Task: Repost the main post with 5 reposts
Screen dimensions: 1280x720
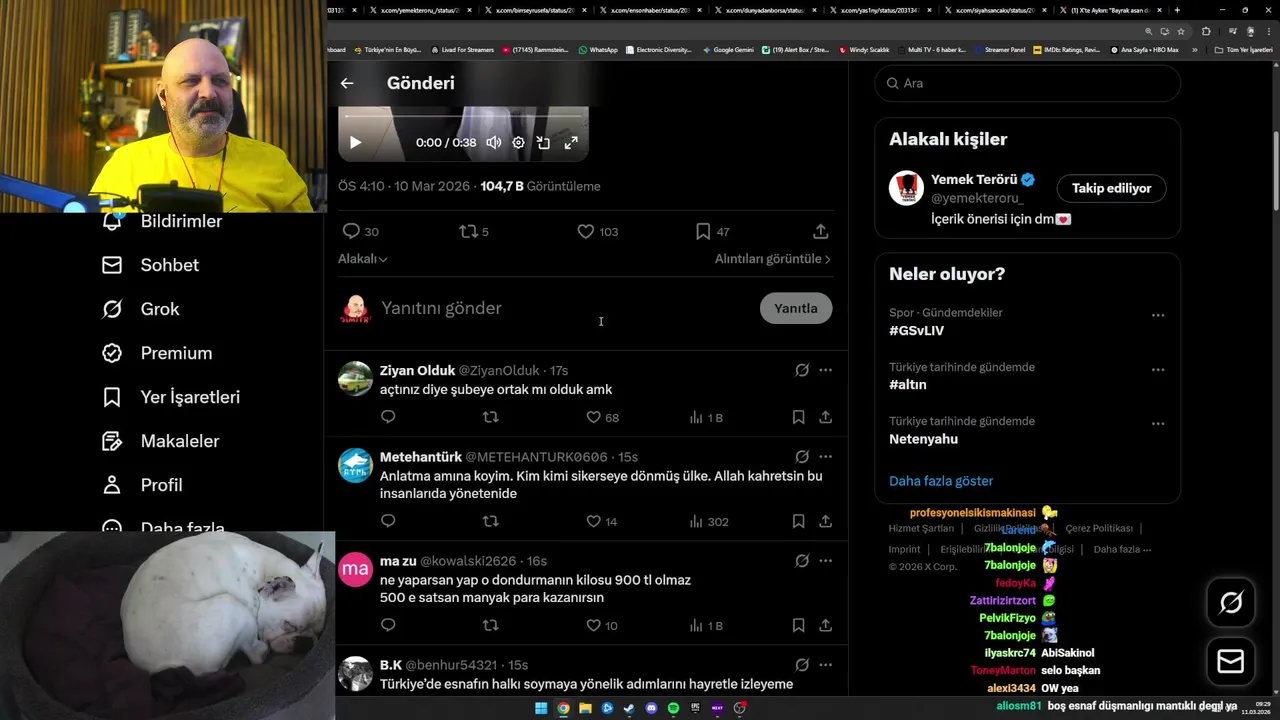Action: click(x=474, y=231)
